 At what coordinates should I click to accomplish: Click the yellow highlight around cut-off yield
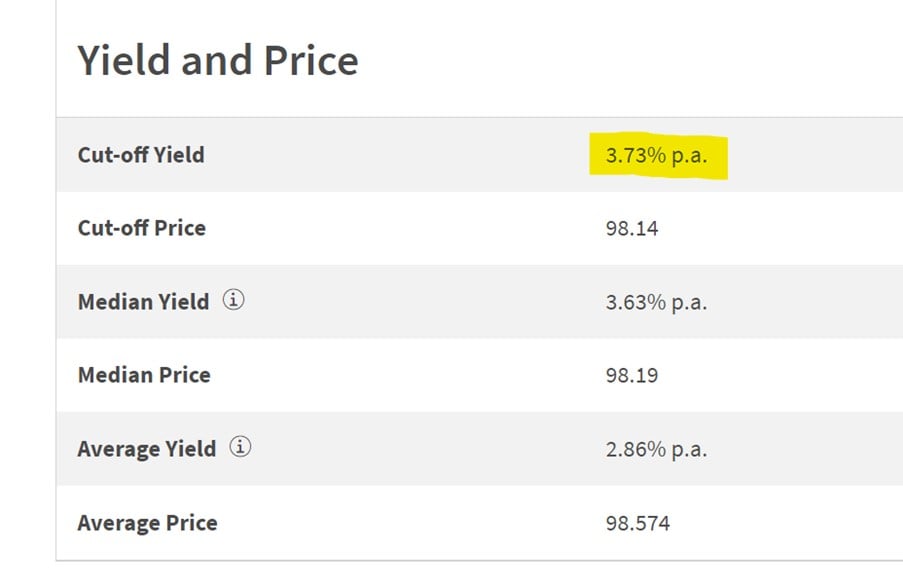658,156
